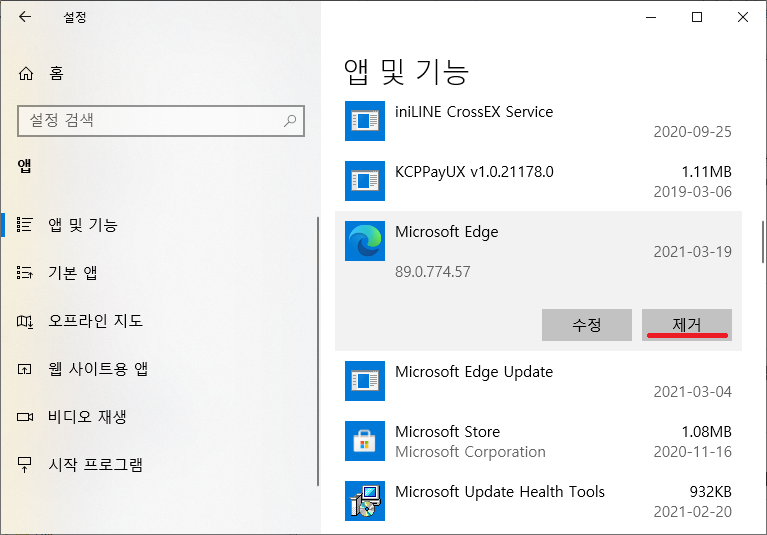Screen dimensions: 767x535
Task: Click the 2020-09-25 date of iniLINE
Action: [x=693, y=132]
